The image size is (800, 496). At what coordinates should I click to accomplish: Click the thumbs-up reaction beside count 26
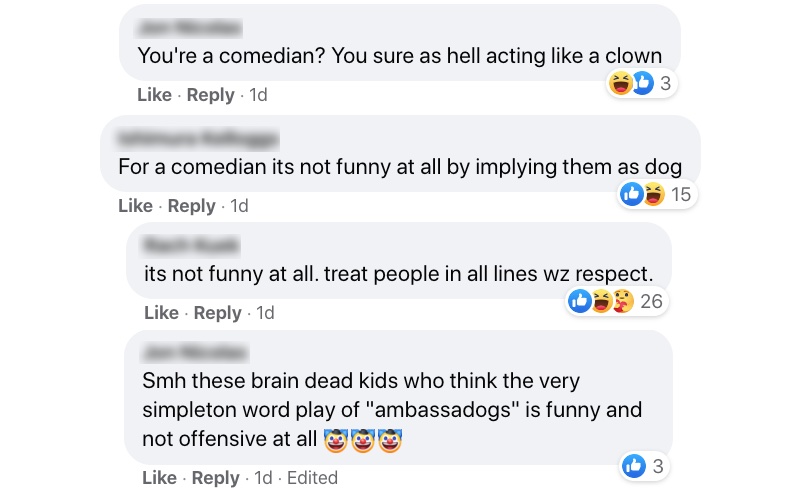point(580,300)
